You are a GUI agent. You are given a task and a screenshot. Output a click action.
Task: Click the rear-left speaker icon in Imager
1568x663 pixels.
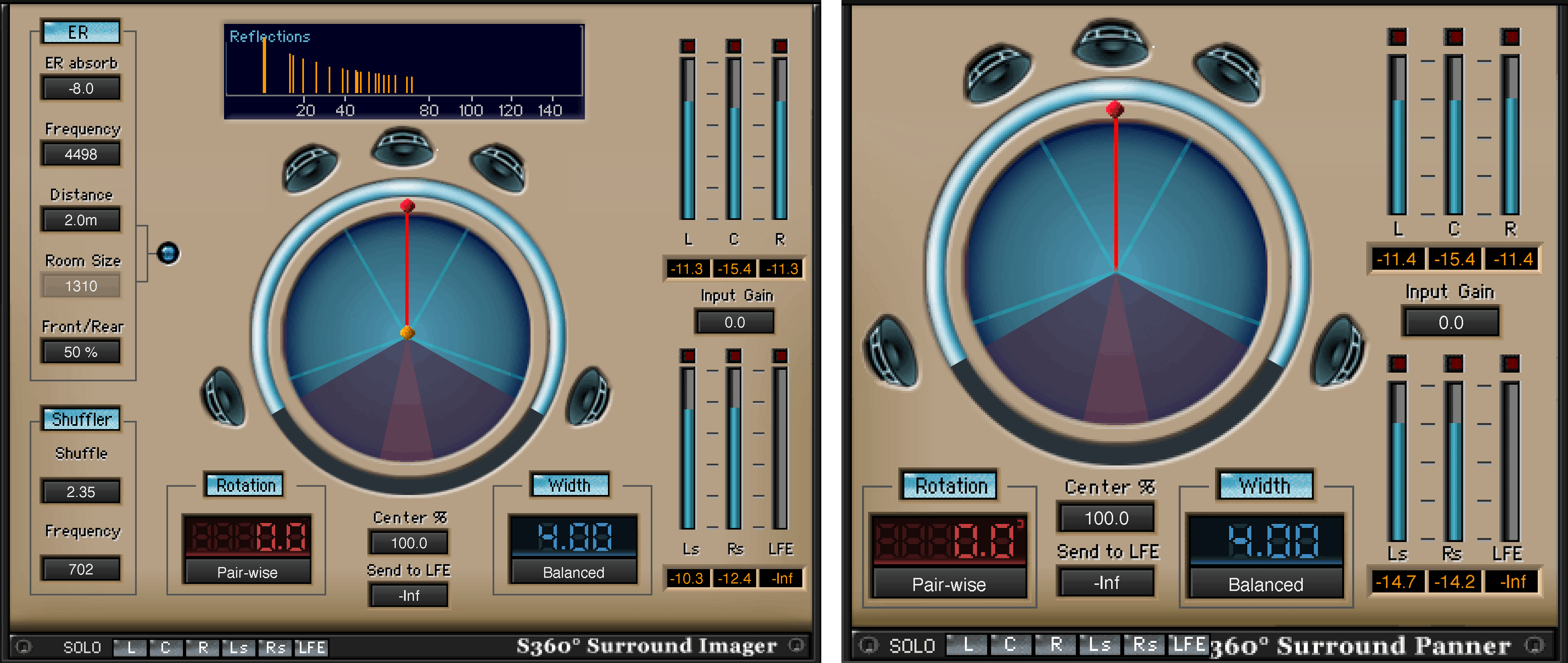click(x=223, y=397)
